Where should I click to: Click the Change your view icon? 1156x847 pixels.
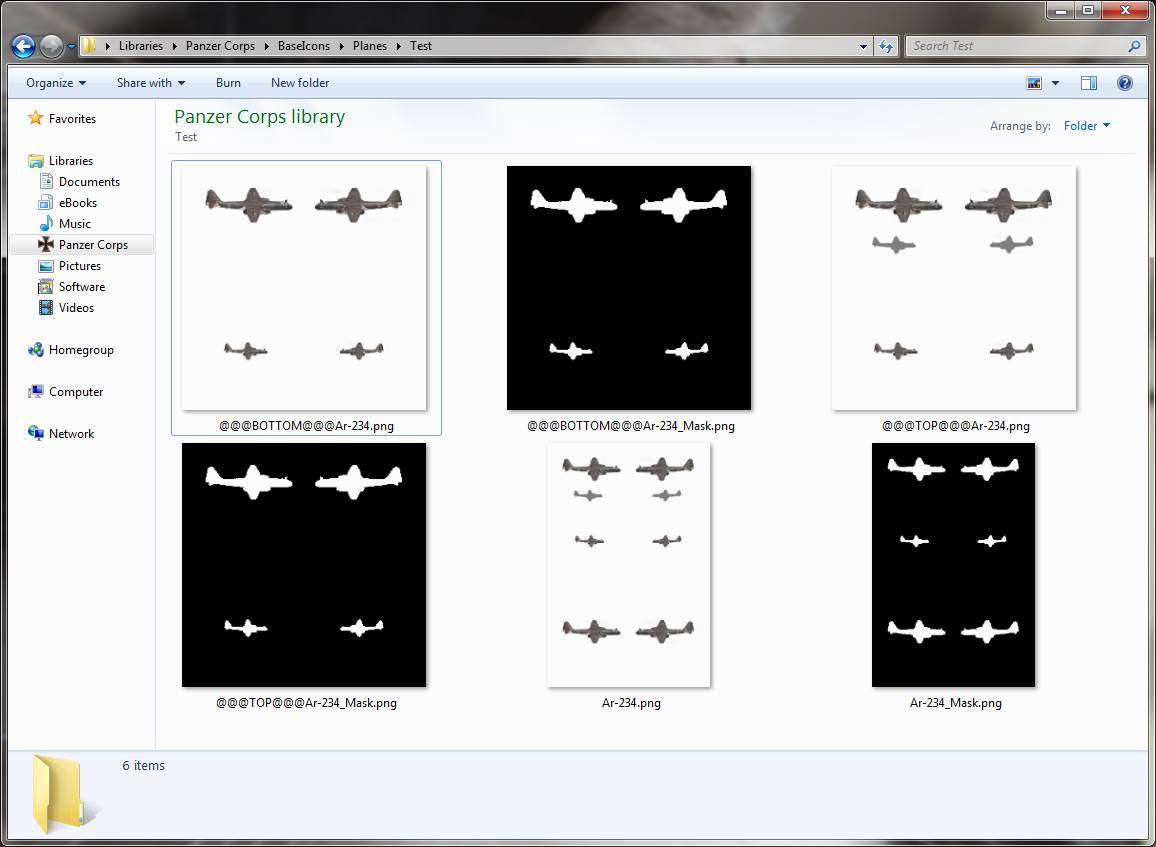click(1033, 82)
